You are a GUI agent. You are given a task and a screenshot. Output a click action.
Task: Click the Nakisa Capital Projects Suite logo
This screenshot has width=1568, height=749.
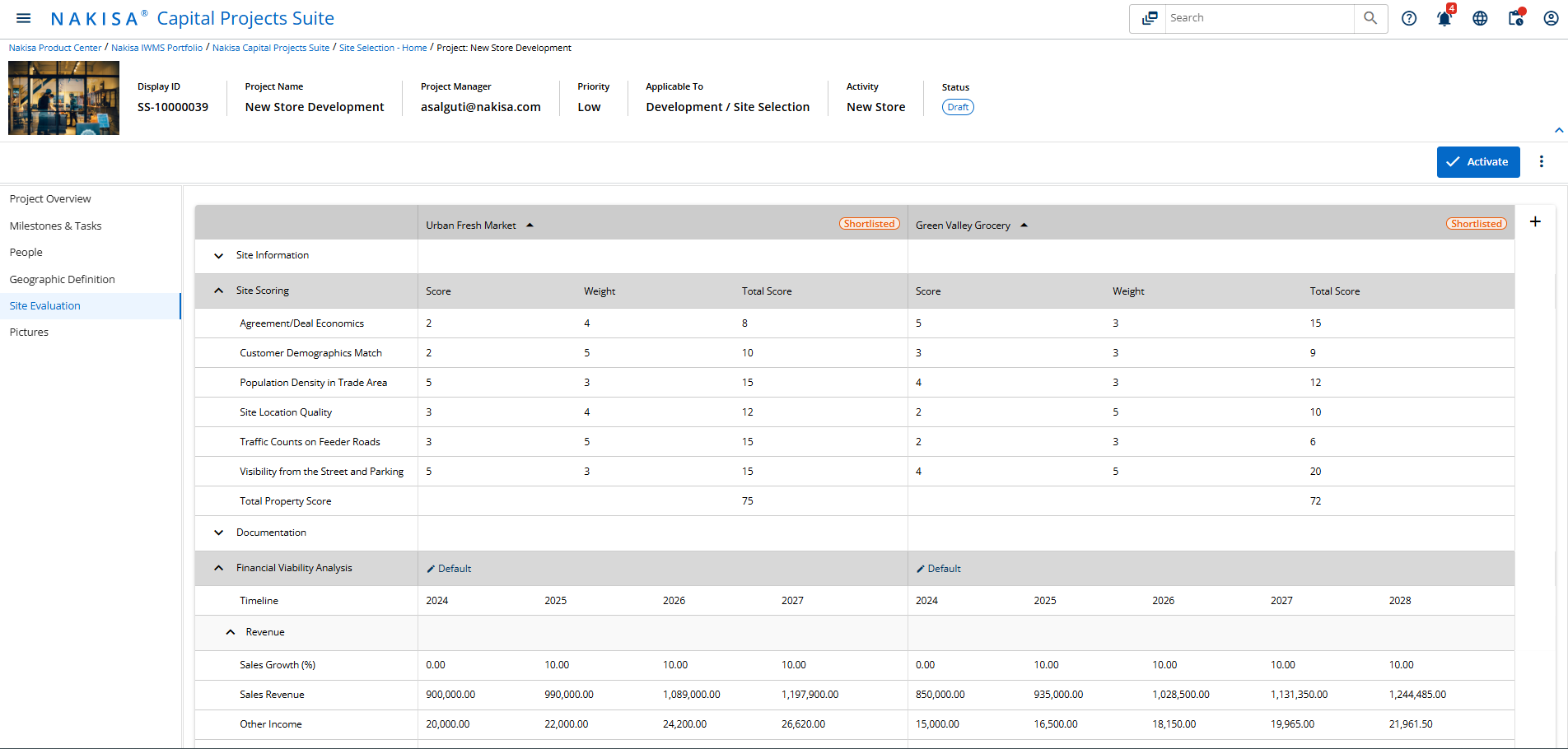tap(192, 18)
